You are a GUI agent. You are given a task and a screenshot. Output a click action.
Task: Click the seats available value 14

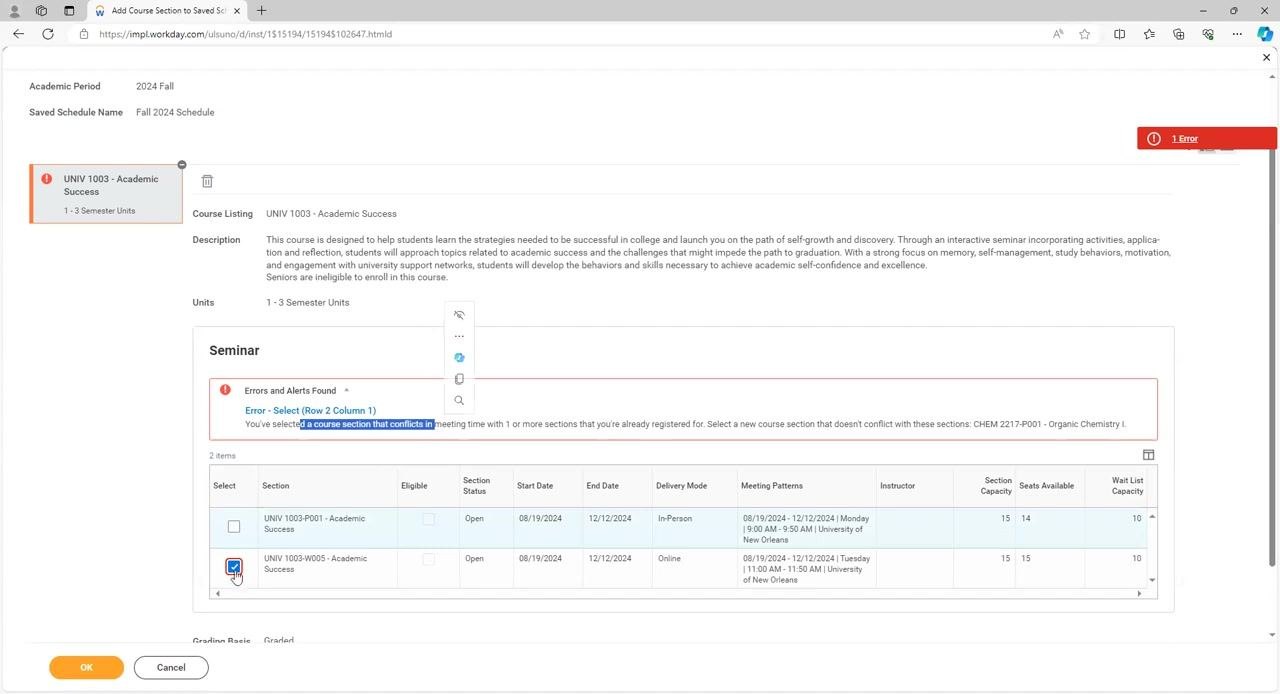point(1026,518)
